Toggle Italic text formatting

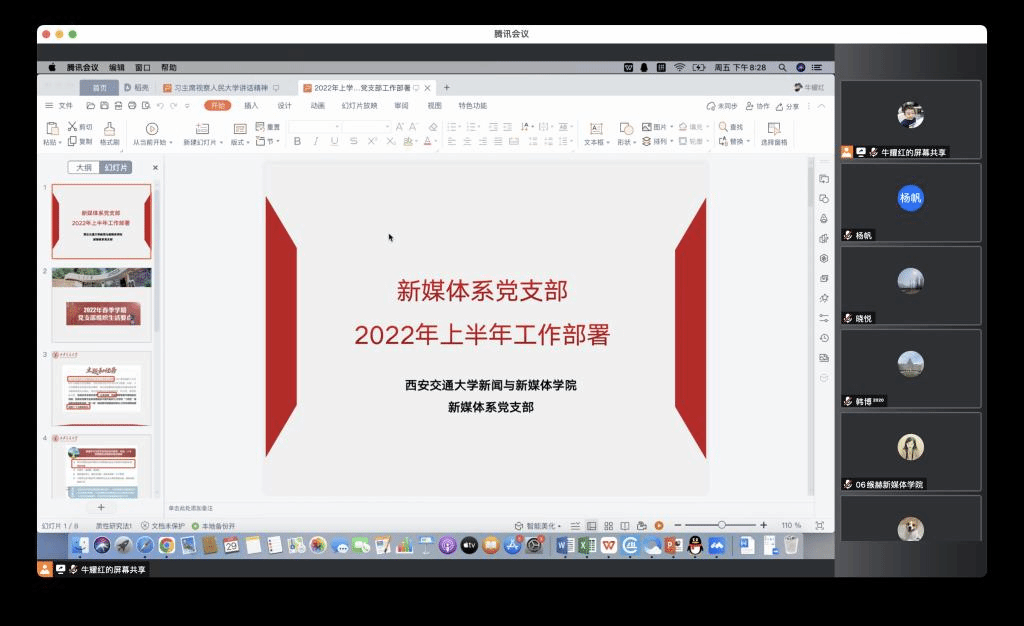(x=315, y=142)
